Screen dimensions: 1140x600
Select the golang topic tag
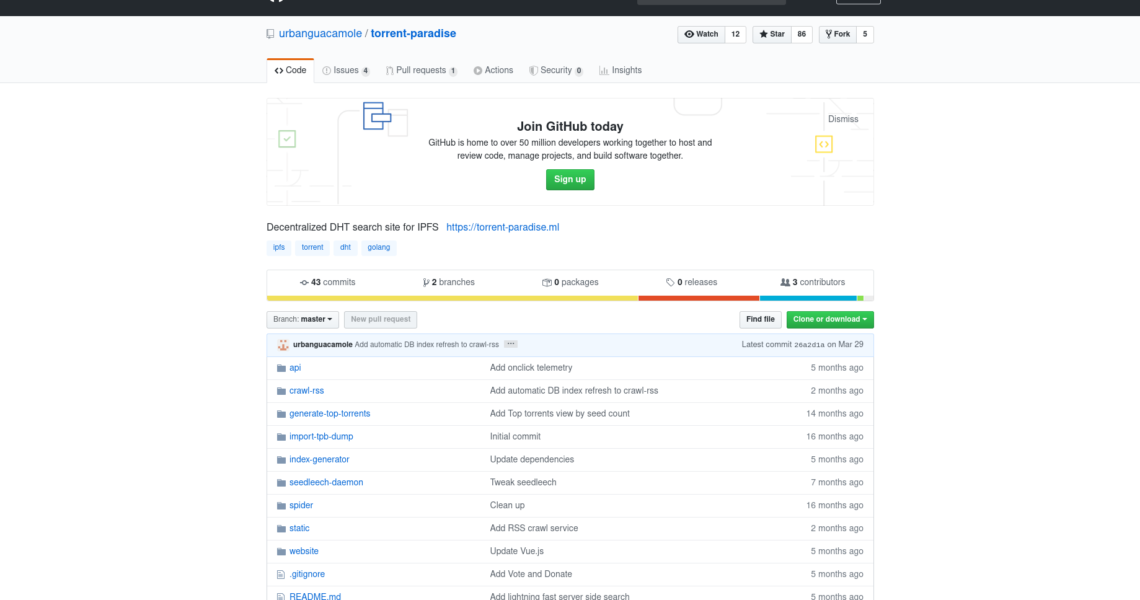pos(379,247)
